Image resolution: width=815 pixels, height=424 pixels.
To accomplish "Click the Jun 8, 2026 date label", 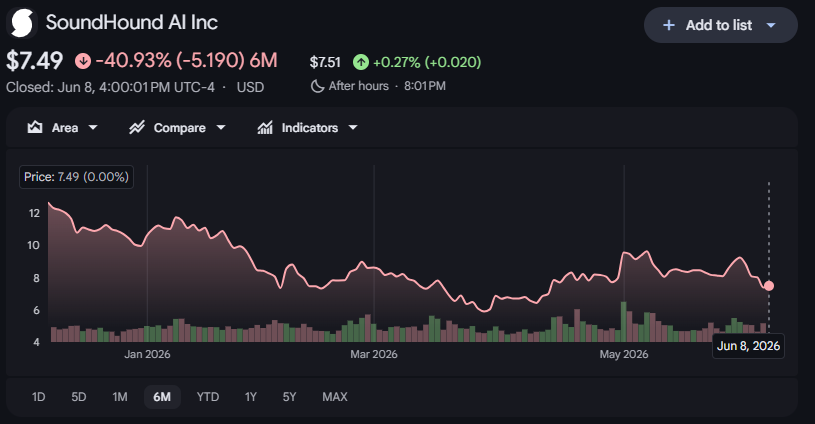I will pos(748,346).
